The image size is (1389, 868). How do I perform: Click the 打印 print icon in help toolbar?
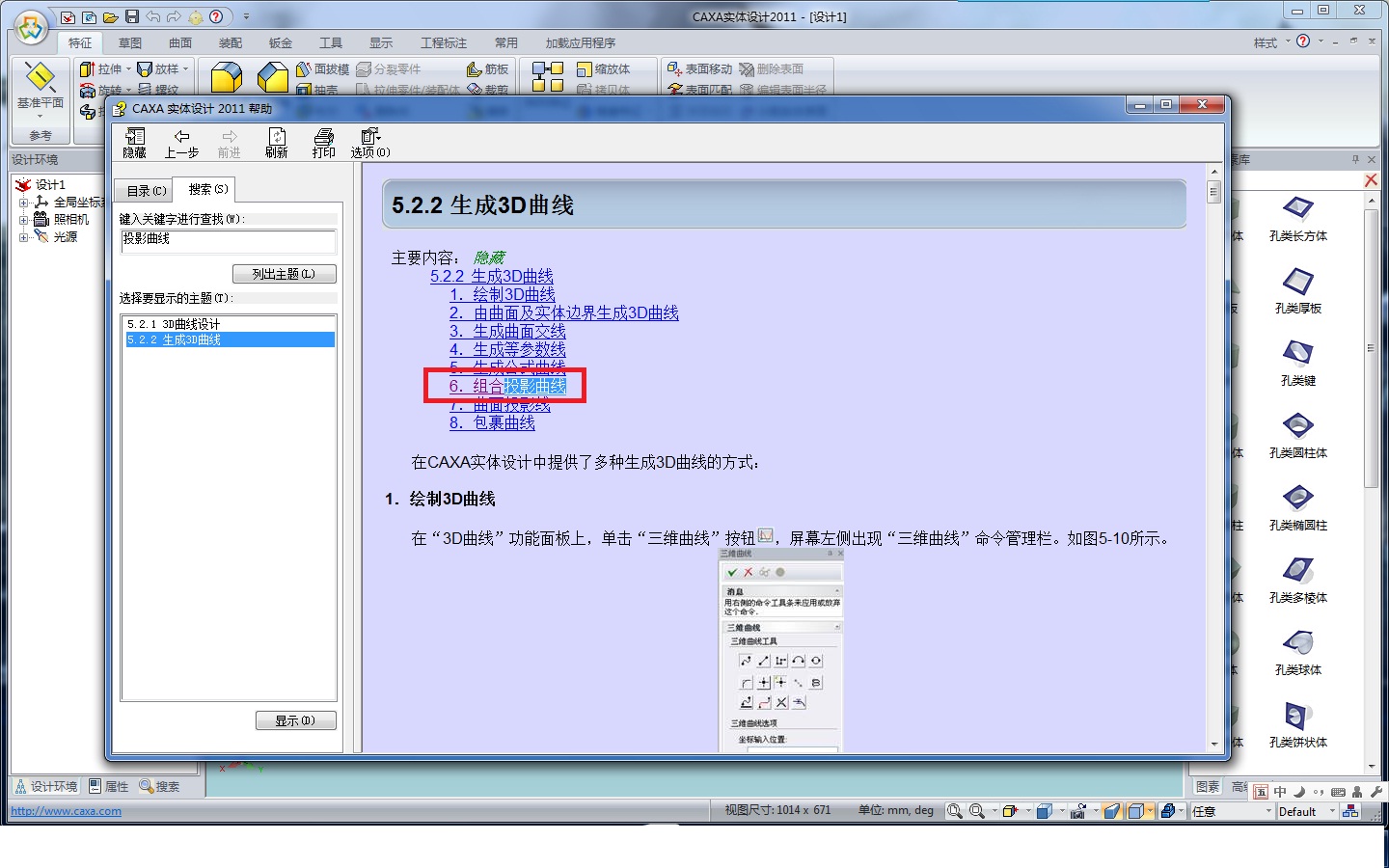pyautogui.click(x=324, y=143)
